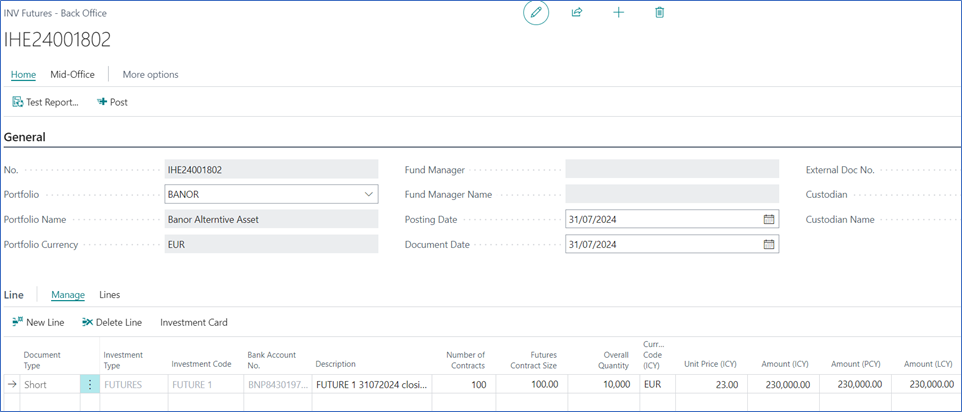Post the futures document
962x412 pixels.
click(x=112, y=102)
